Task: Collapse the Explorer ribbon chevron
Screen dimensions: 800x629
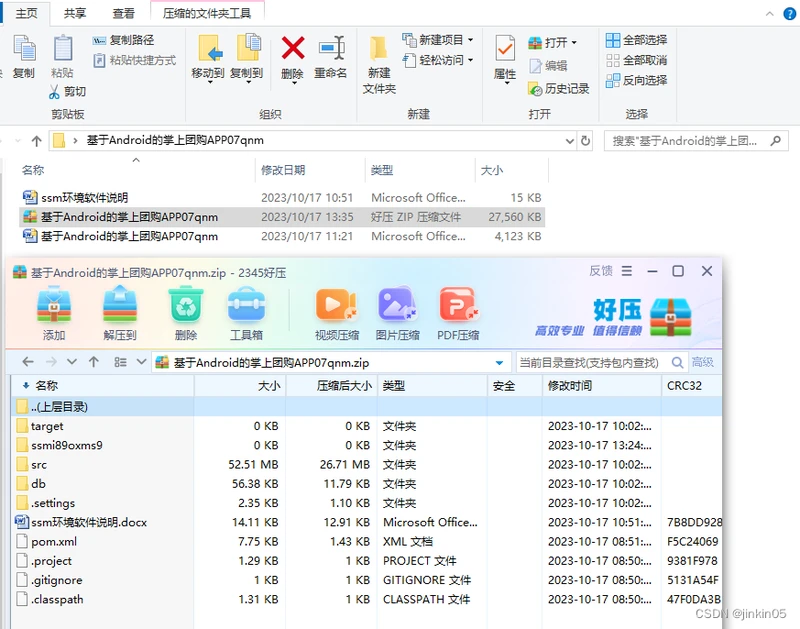Action: coord(769,14)
